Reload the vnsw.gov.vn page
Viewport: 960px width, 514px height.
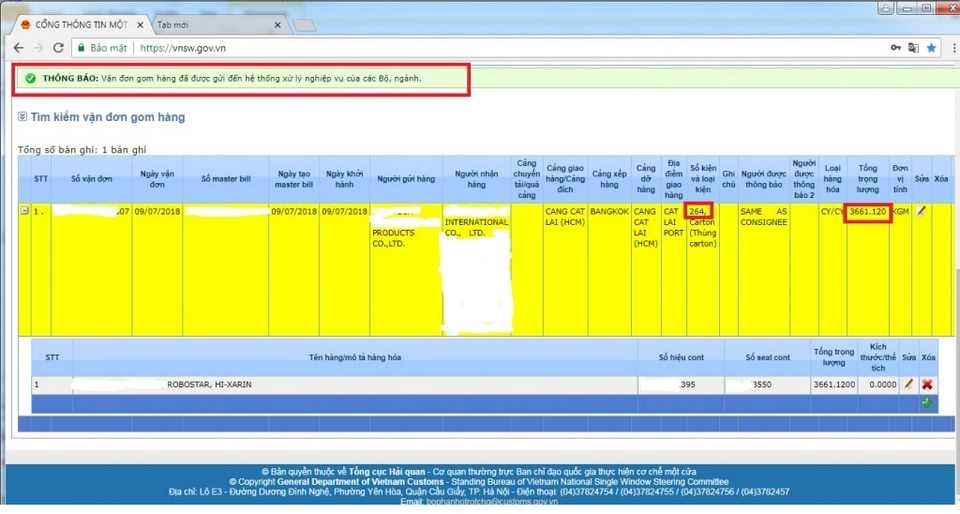click(58, 48)
